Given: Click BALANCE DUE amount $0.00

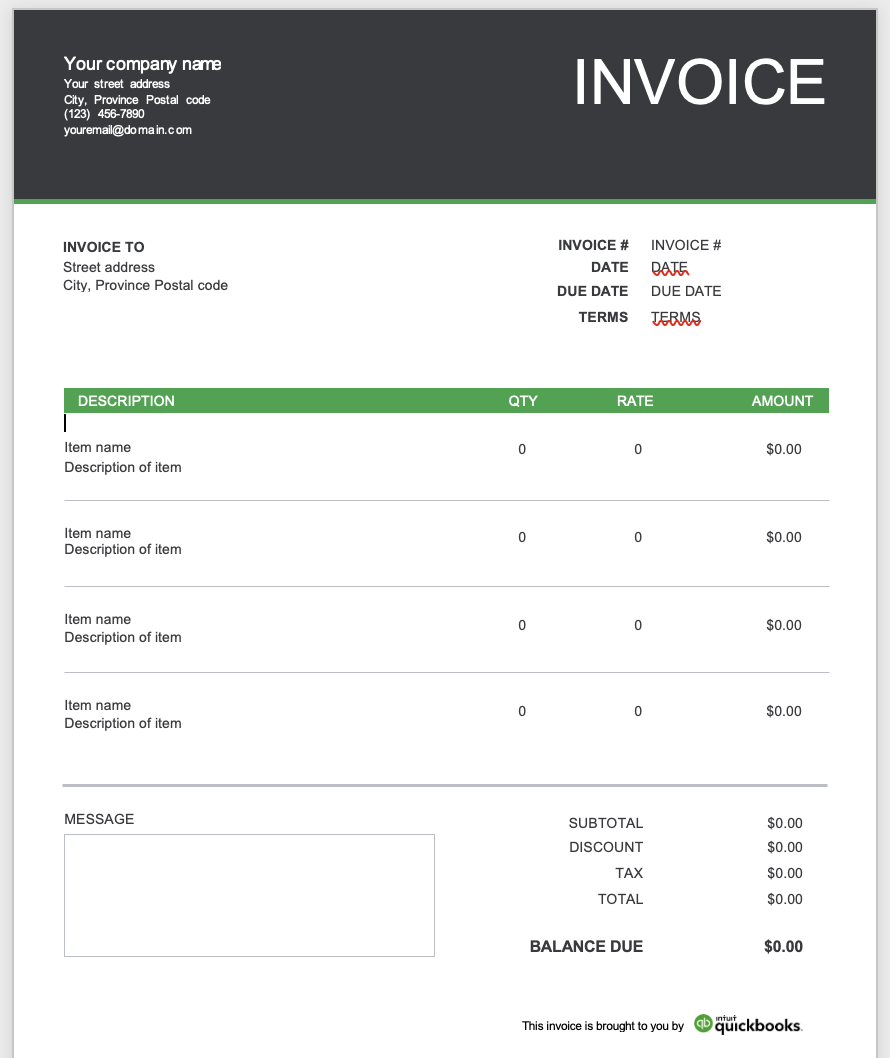Looking at the screenshot, I should 783,947.
